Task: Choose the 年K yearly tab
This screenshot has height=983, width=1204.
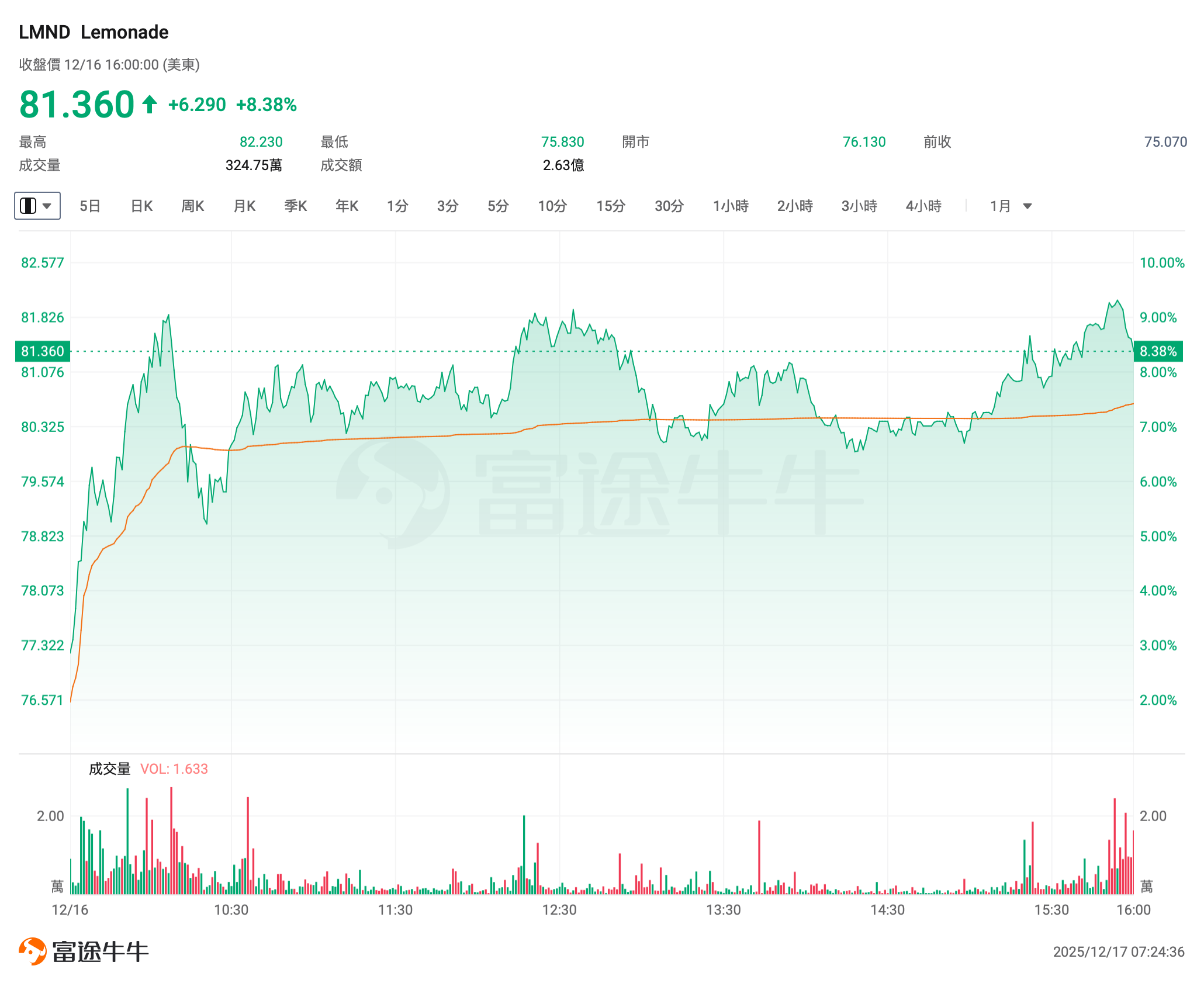Action: pos(347,206)
